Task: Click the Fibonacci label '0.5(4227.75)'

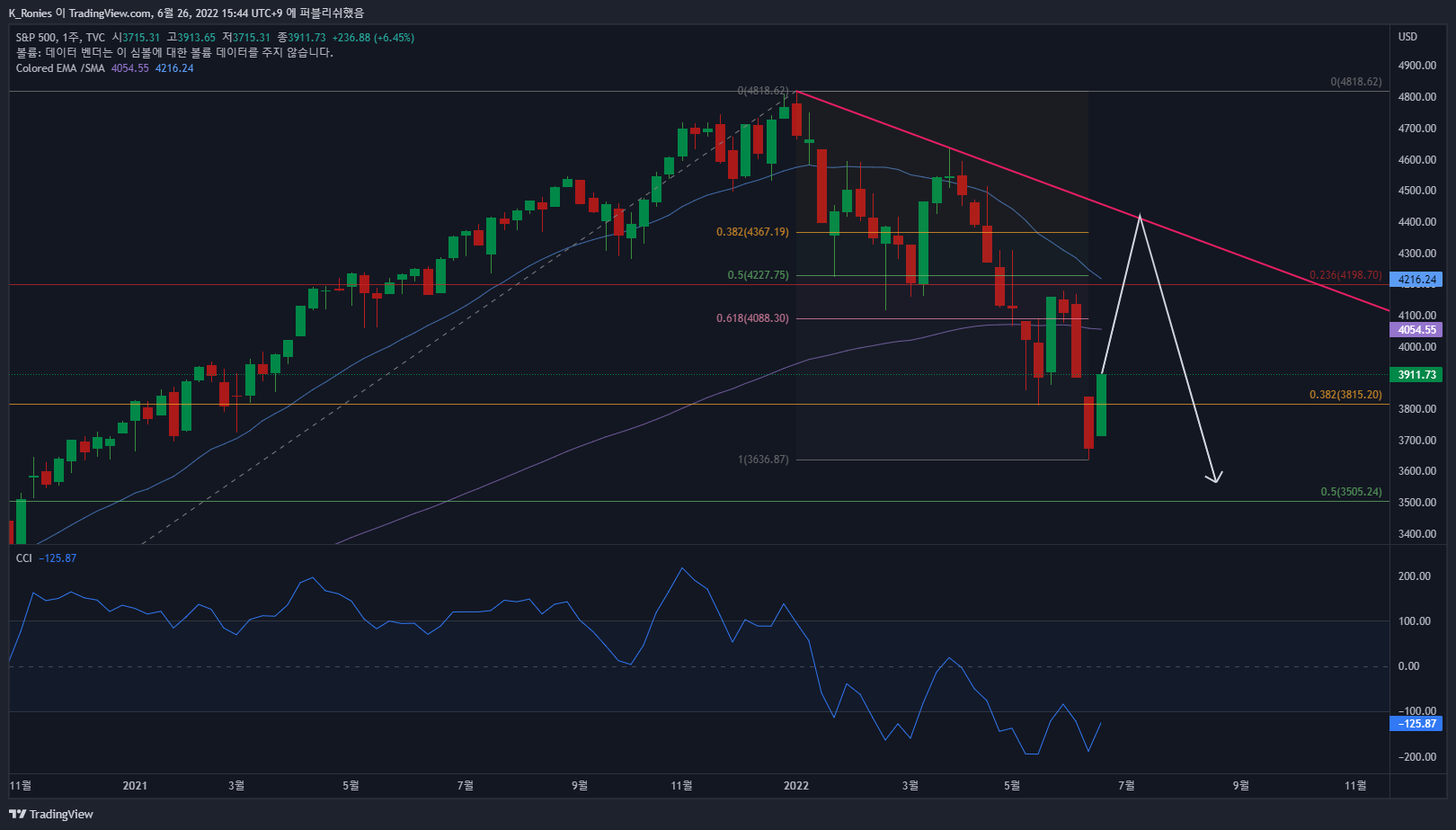Action: coord(758,275)
